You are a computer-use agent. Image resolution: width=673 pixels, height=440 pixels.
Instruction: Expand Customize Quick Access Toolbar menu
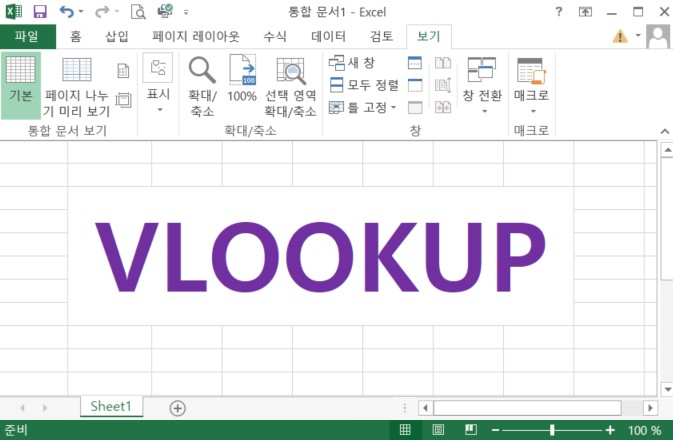click(186, 12)
